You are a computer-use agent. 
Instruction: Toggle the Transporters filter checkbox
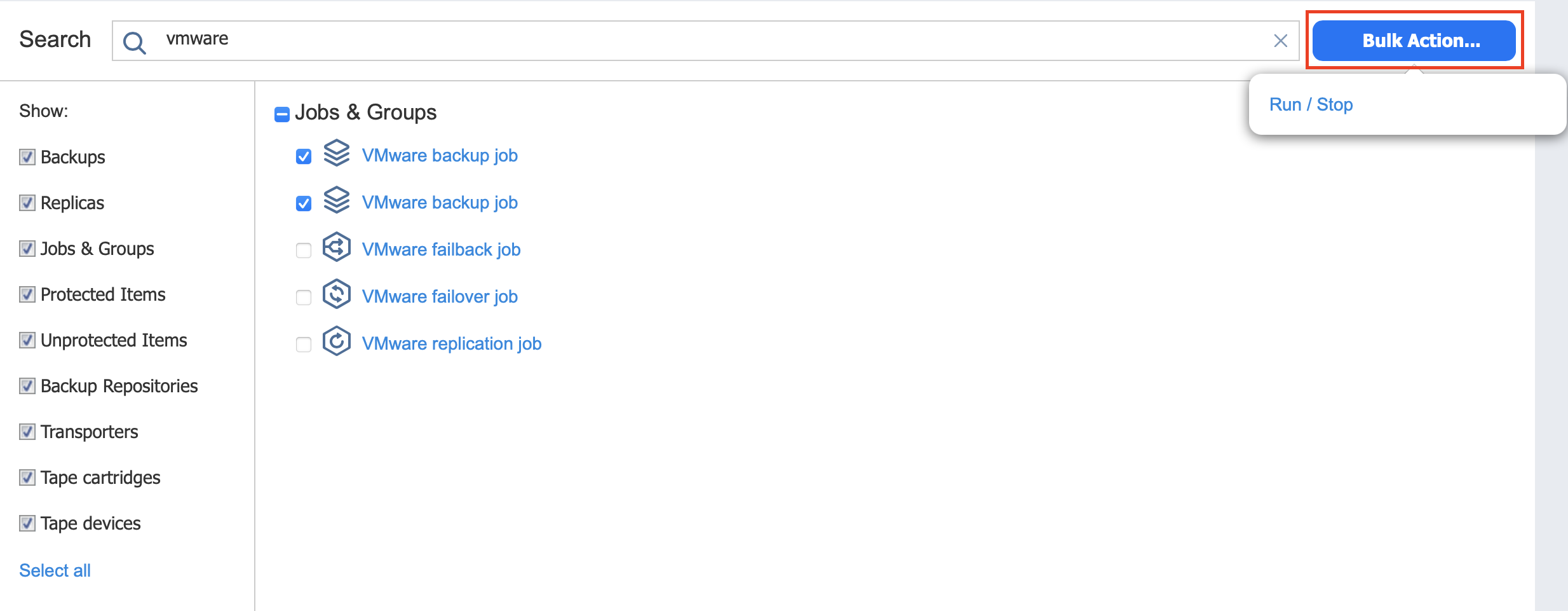27,432
